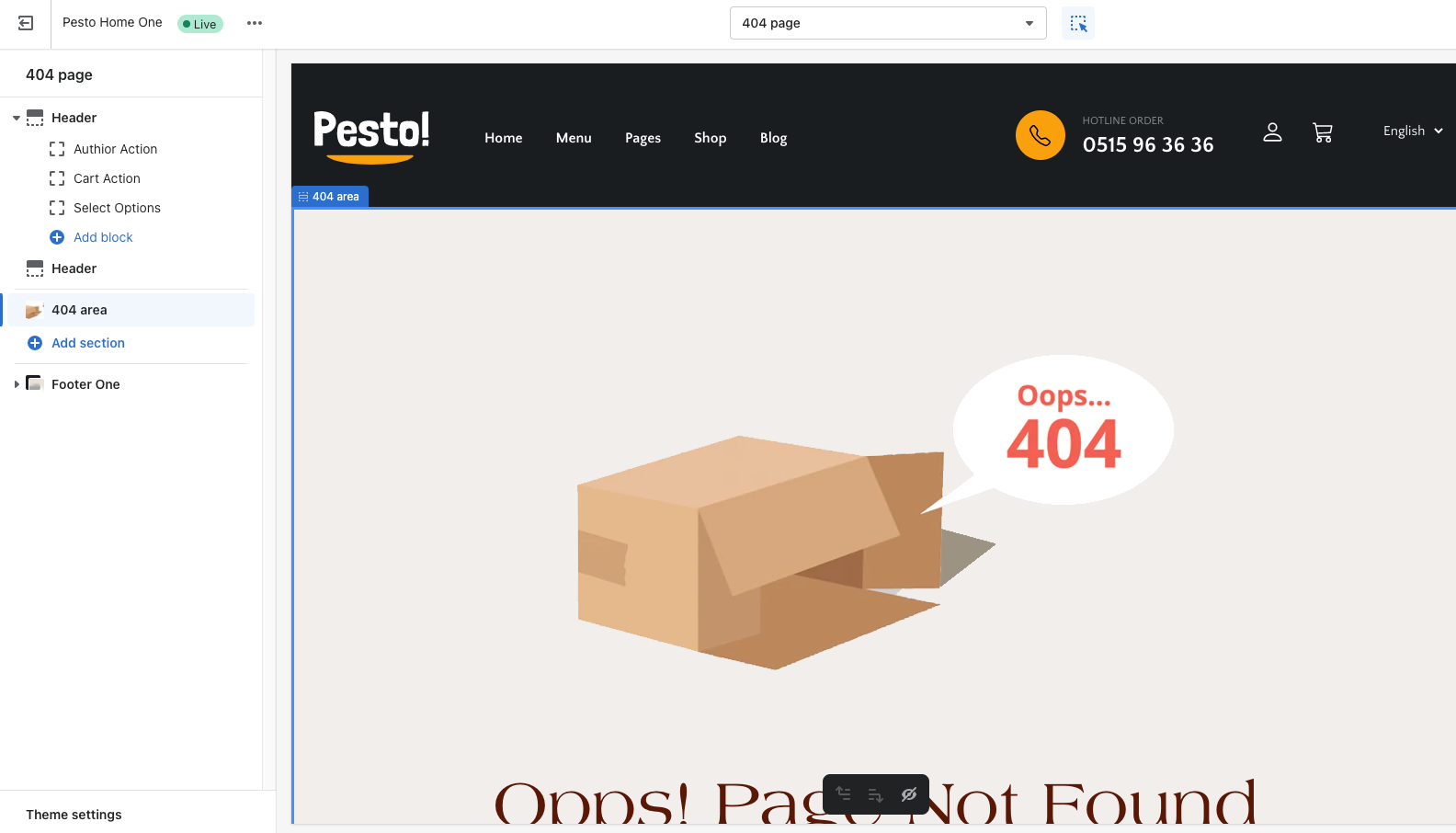Click the Add block link
Screen dimensions: 1456x833
click(x=103, y=237)
